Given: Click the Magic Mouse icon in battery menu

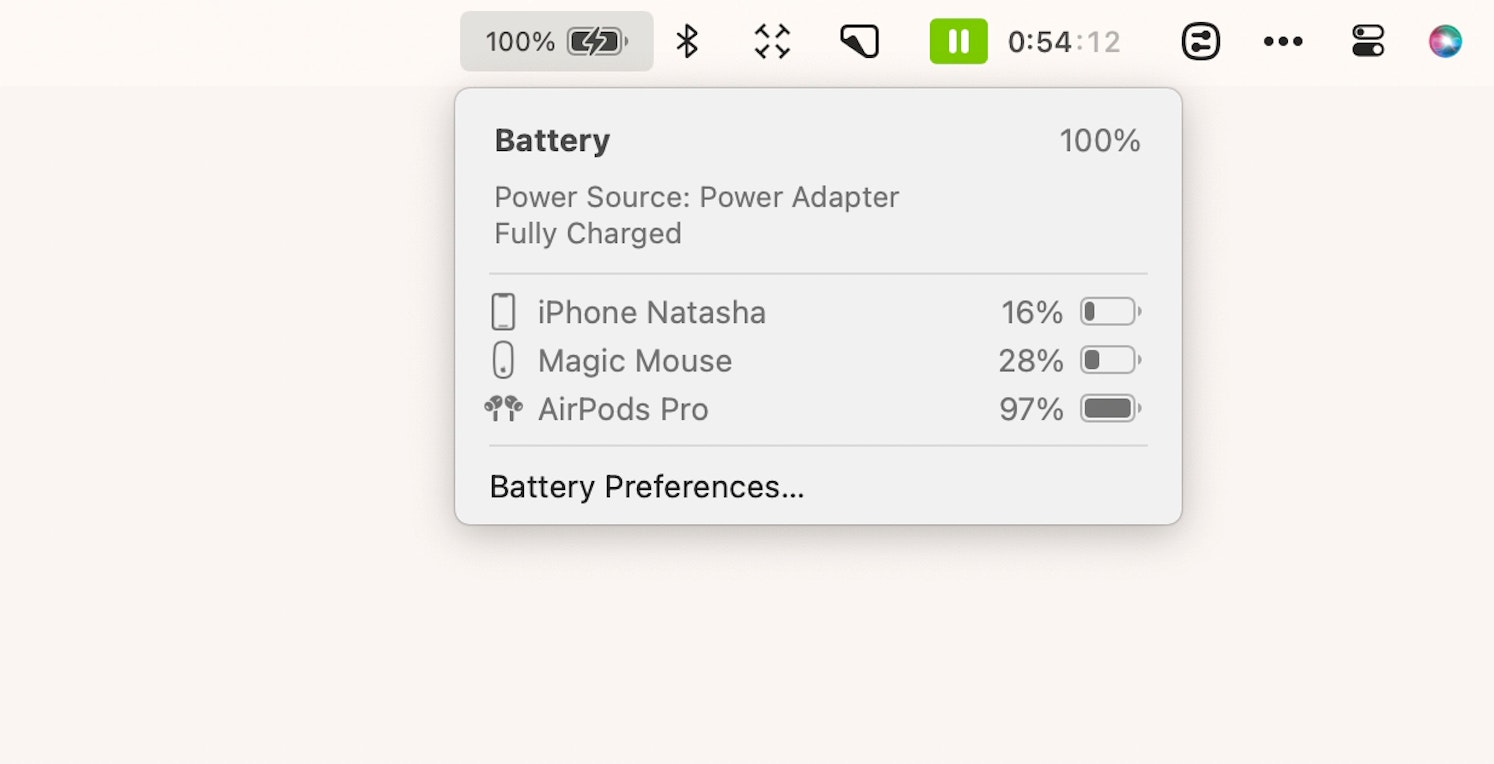Looking at the screenshot, I should pos(503,360).
